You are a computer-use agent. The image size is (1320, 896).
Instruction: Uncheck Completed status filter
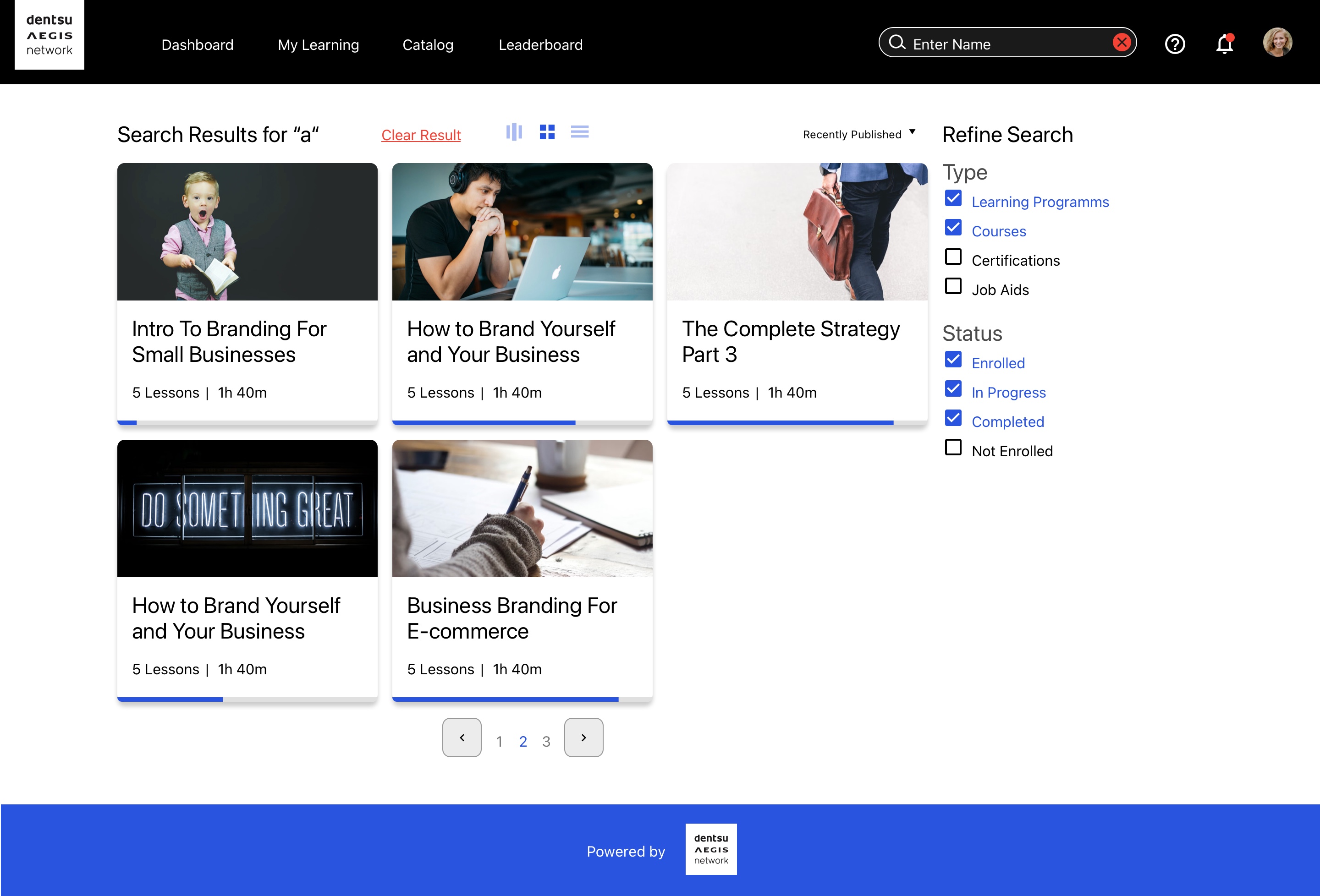953,418
